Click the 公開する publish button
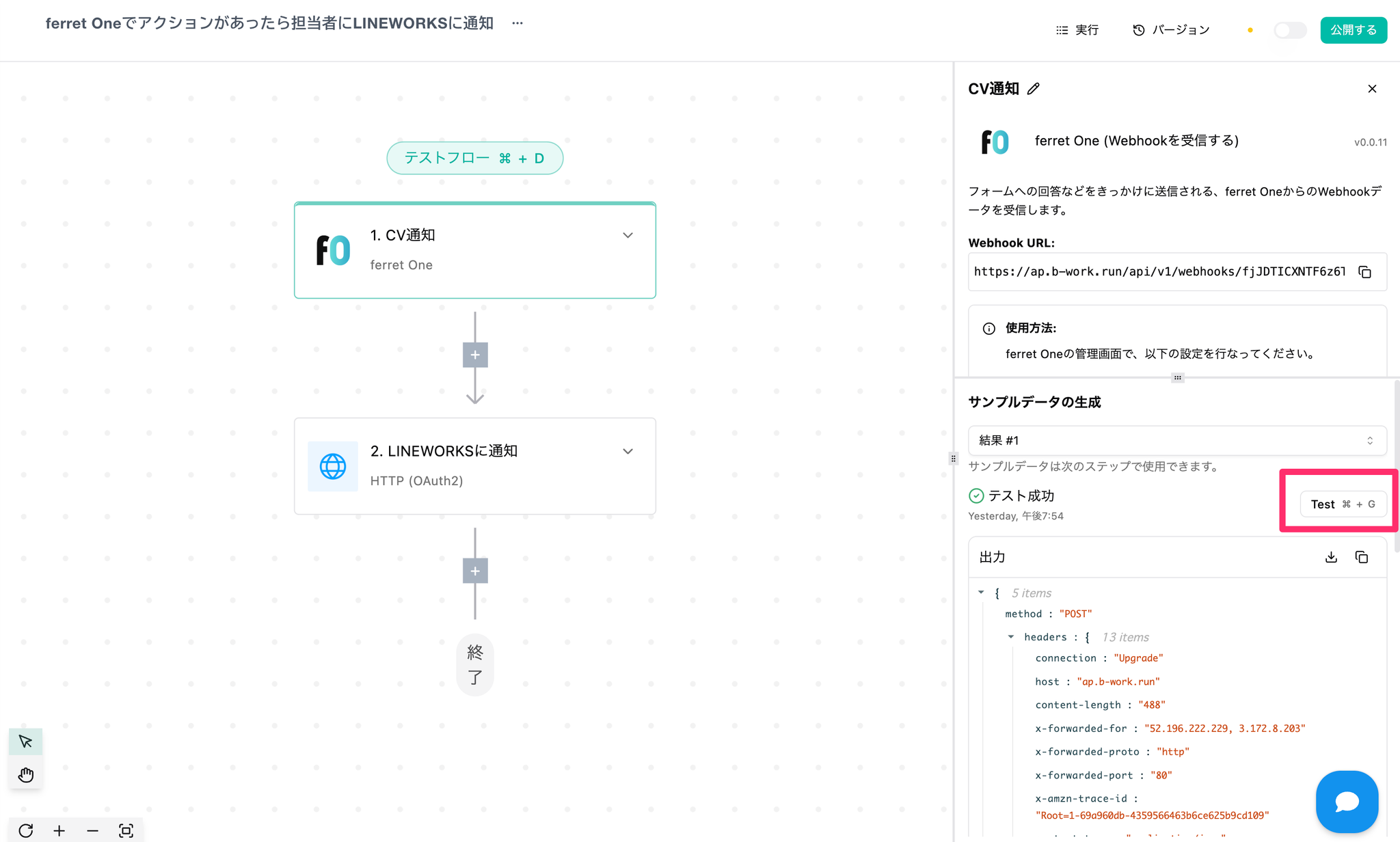Viewport: 1400px width, 842px height. point(1353,30)
